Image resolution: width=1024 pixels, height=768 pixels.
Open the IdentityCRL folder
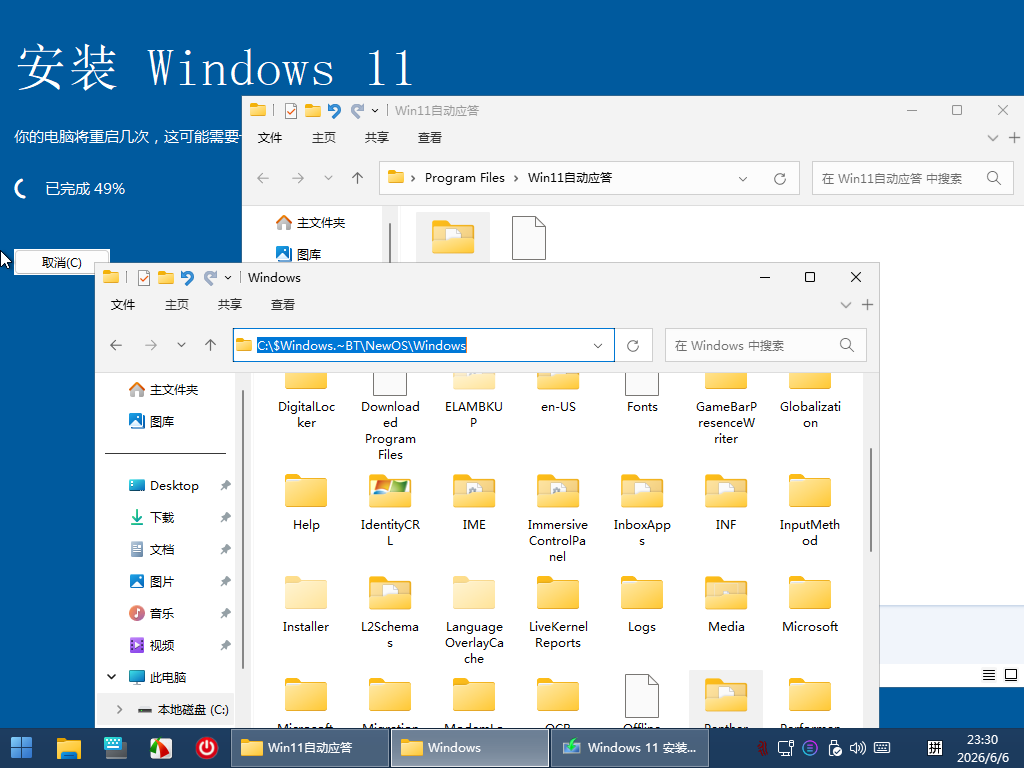point(390,510)
